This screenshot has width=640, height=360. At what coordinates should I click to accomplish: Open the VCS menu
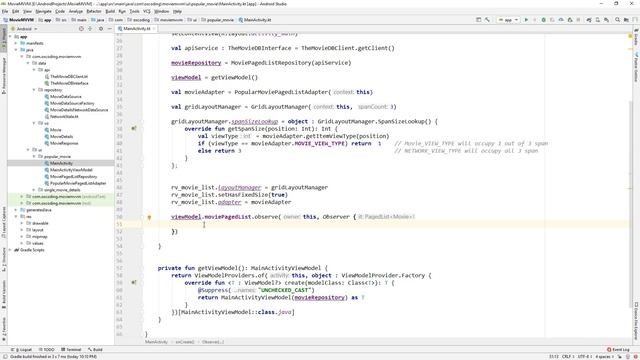147,11
